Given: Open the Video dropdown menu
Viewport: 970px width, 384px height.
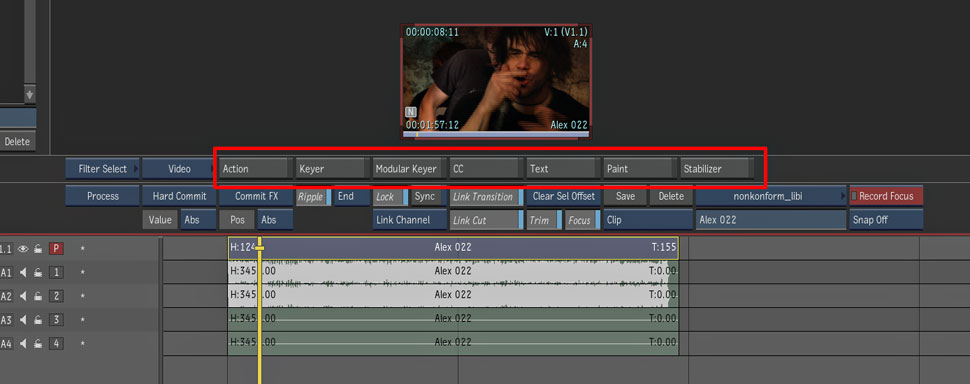Looking at the screenshot, I should pos(179,168).
